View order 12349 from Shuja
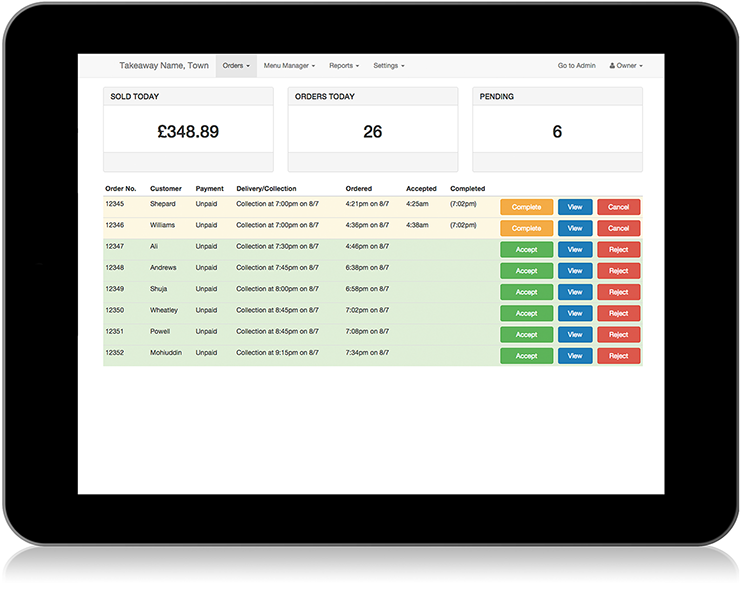The height and width of the screenshot is (591, 742). (x=575, y=292)
